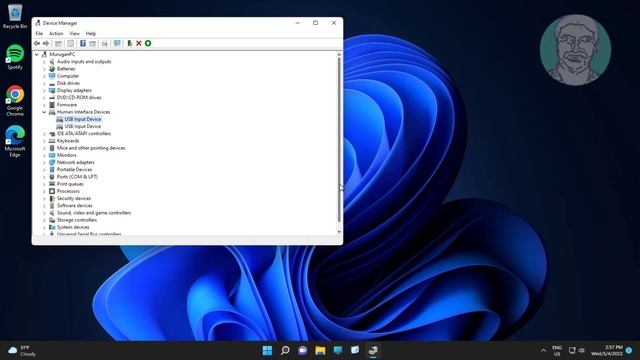Select the highlighted first USB Input Device
The height and width of the screenshot is (360, 640).
(x=82, y=119)
